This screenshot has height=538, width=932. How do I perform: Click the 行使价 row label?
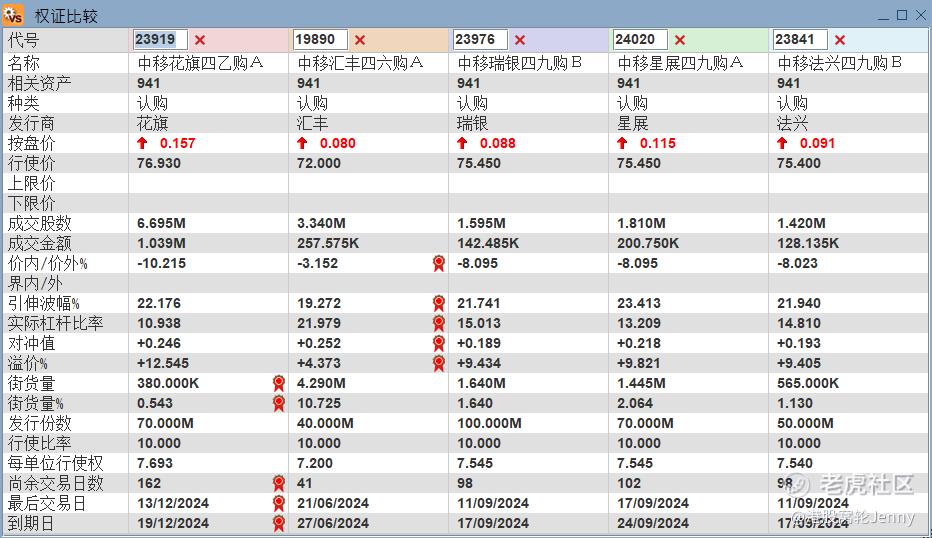[31, 163]
